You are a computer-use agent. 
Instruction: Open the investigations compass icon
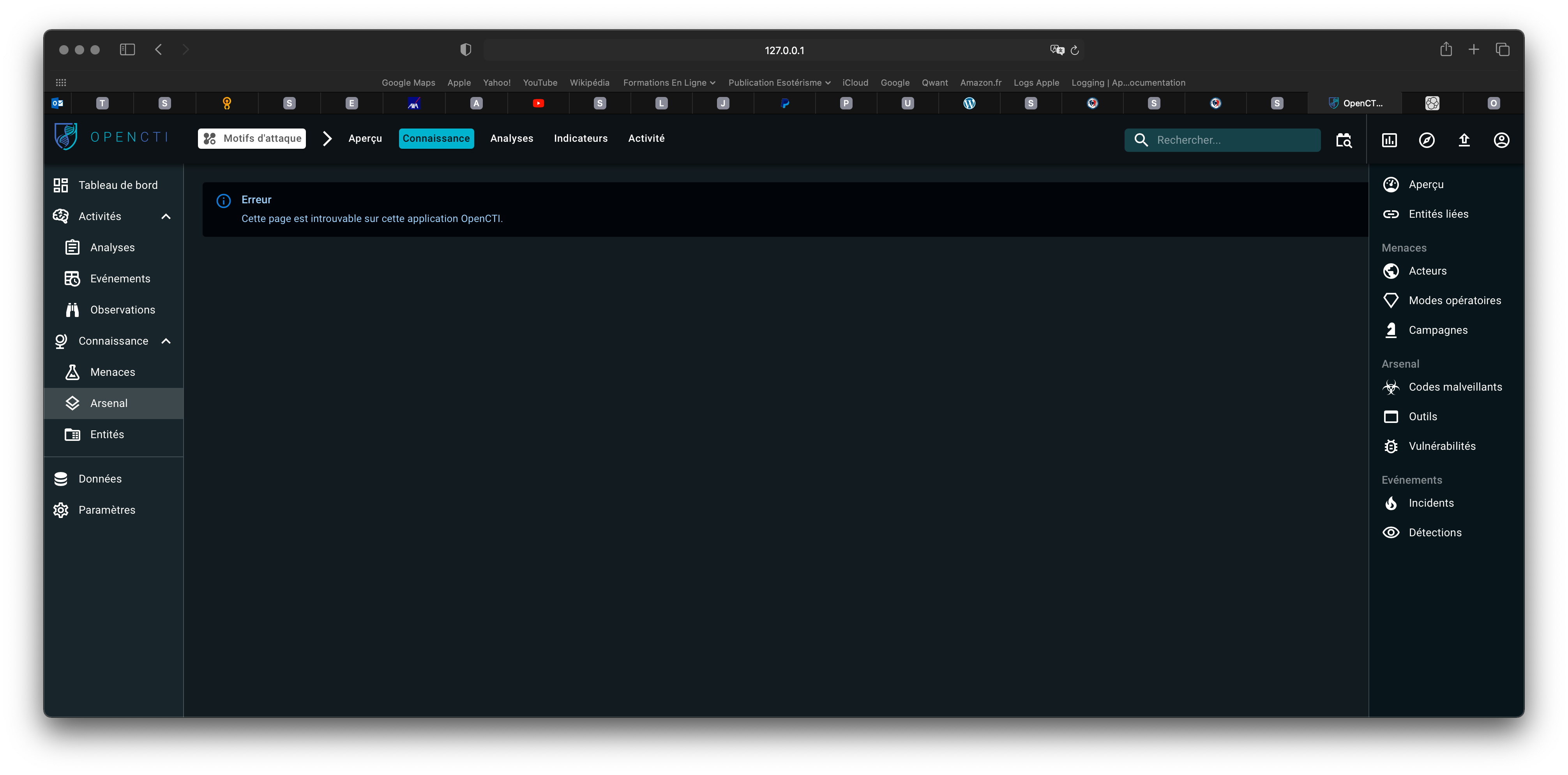(1427, 141)
